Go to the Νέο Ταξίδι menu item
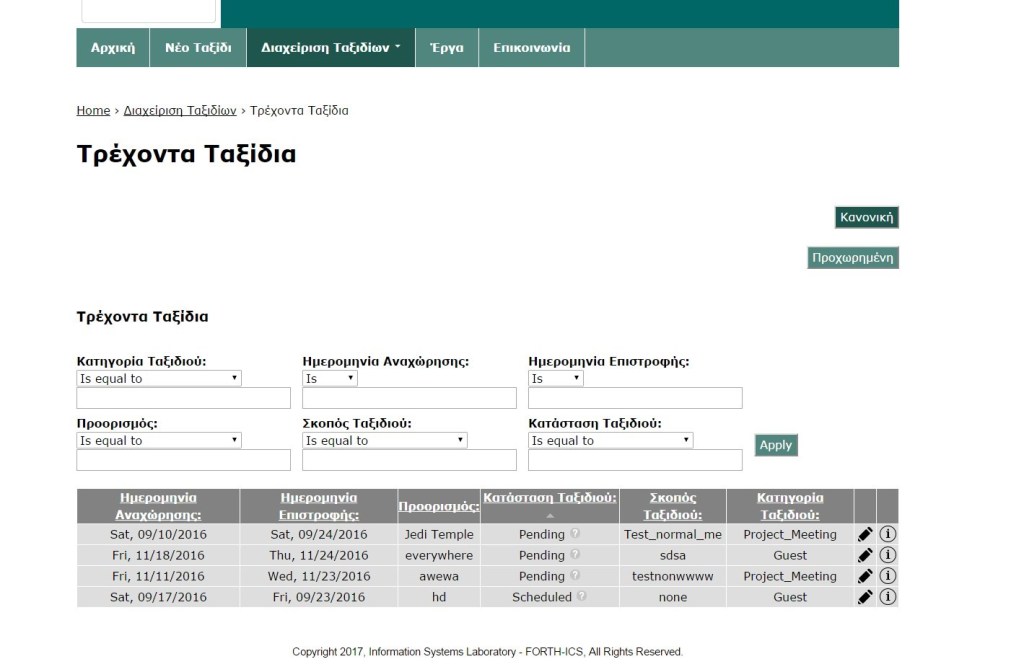 tap(198, 48)
